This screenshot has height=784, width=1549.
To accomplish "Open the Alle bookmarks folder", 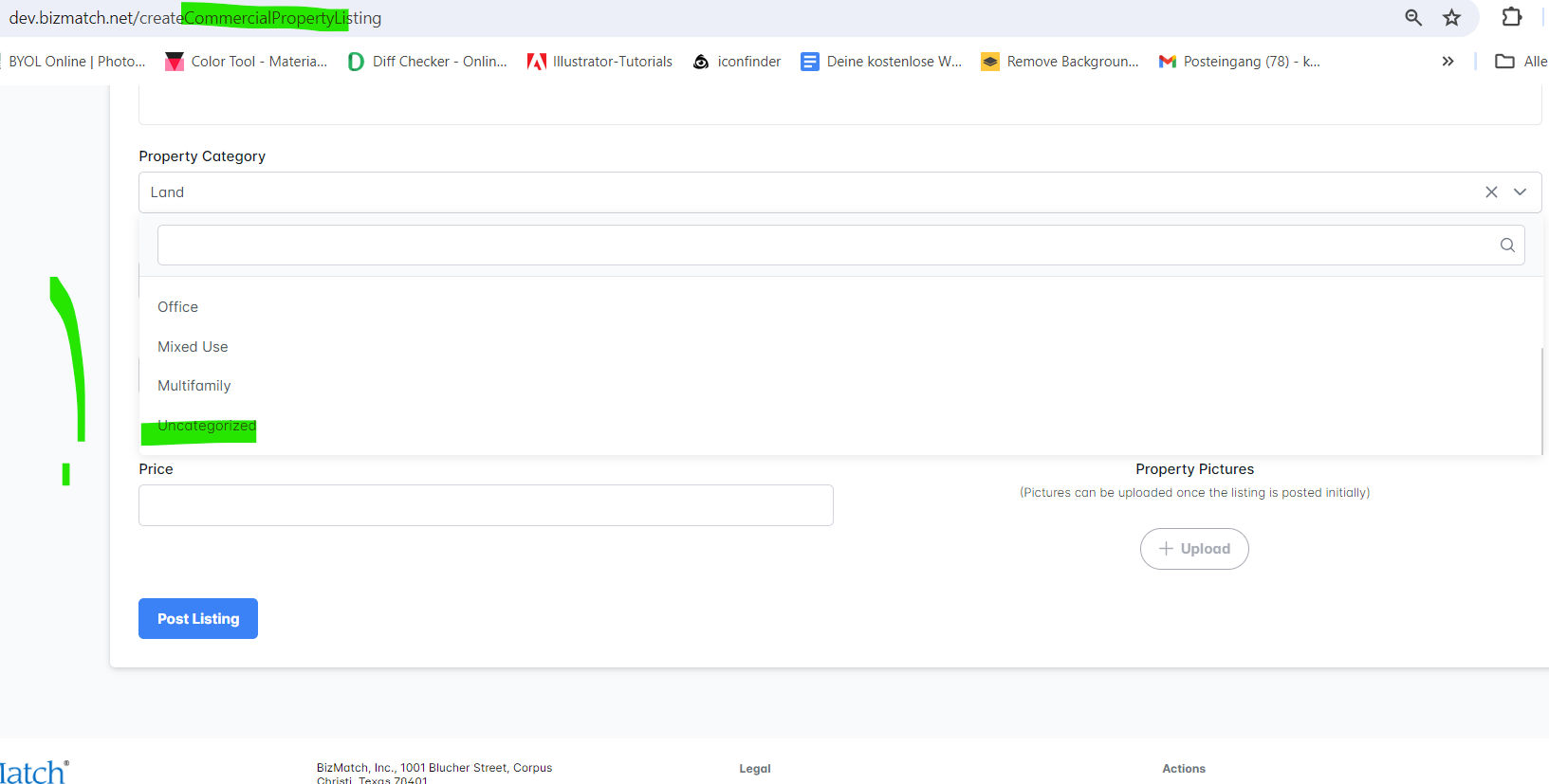I will point(1521,62).
